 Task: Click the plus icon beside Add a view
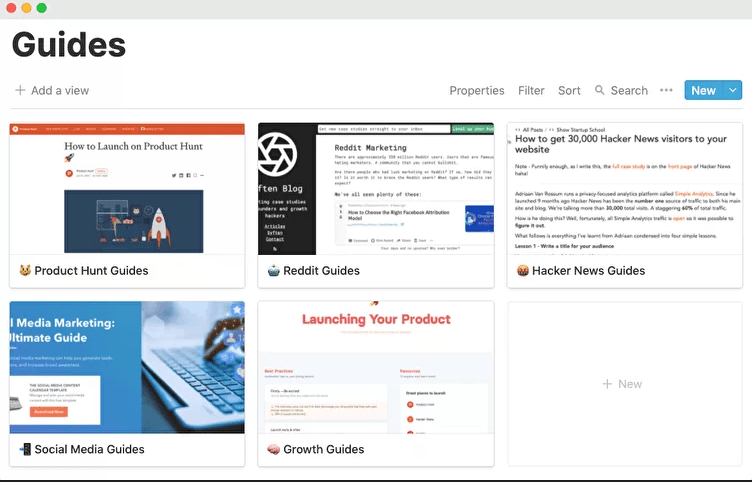(20, 90)
